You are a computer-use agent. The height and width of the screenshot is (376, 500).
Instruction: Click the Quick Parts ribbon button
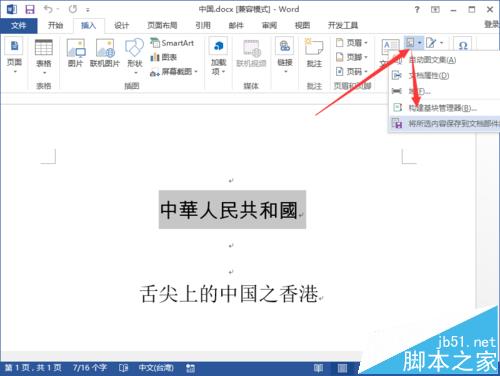tap(414, 43)
